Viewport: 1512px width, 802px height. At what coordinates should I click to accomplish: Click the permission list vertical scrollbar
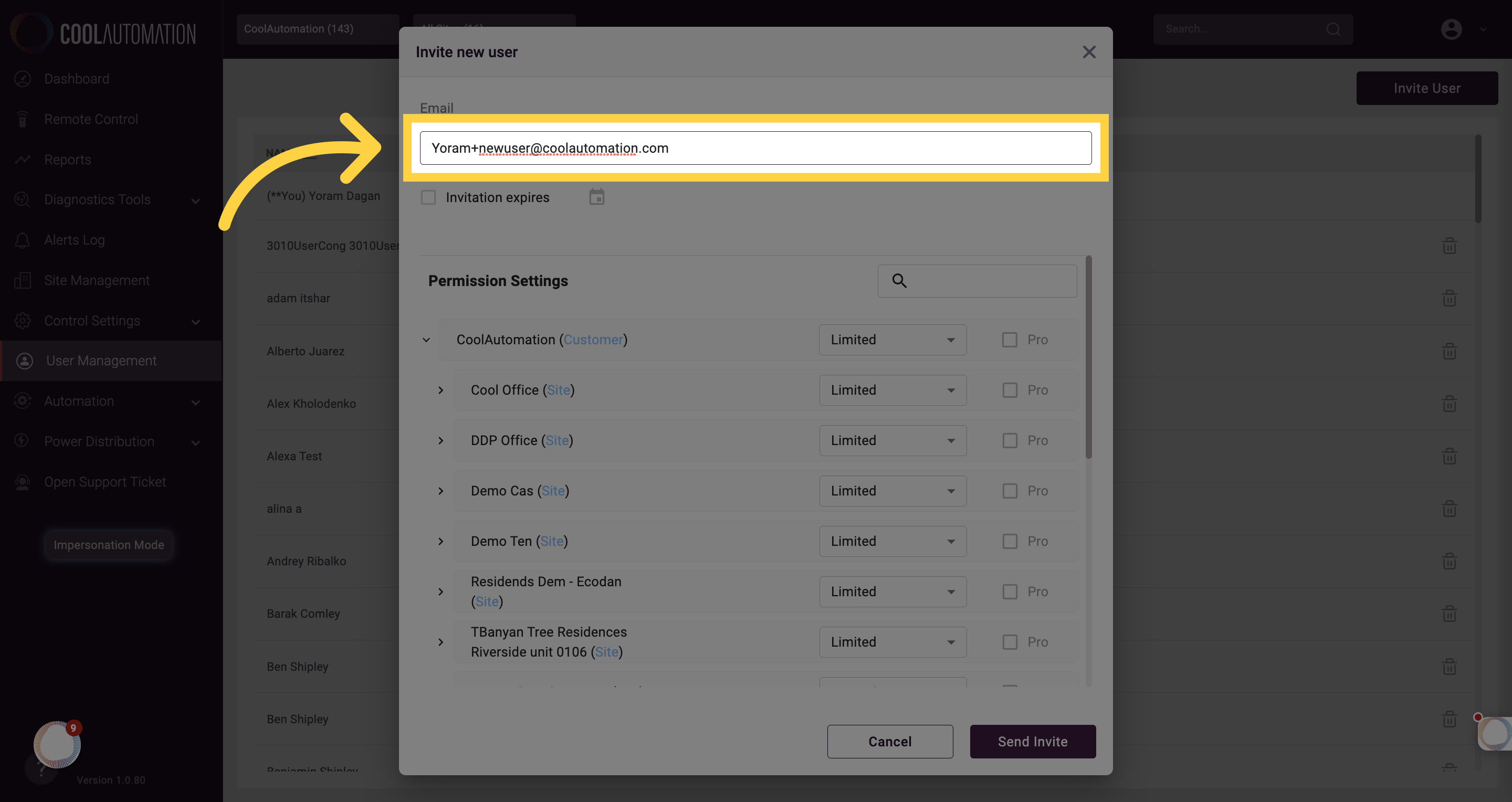[x=1089, y=358]
